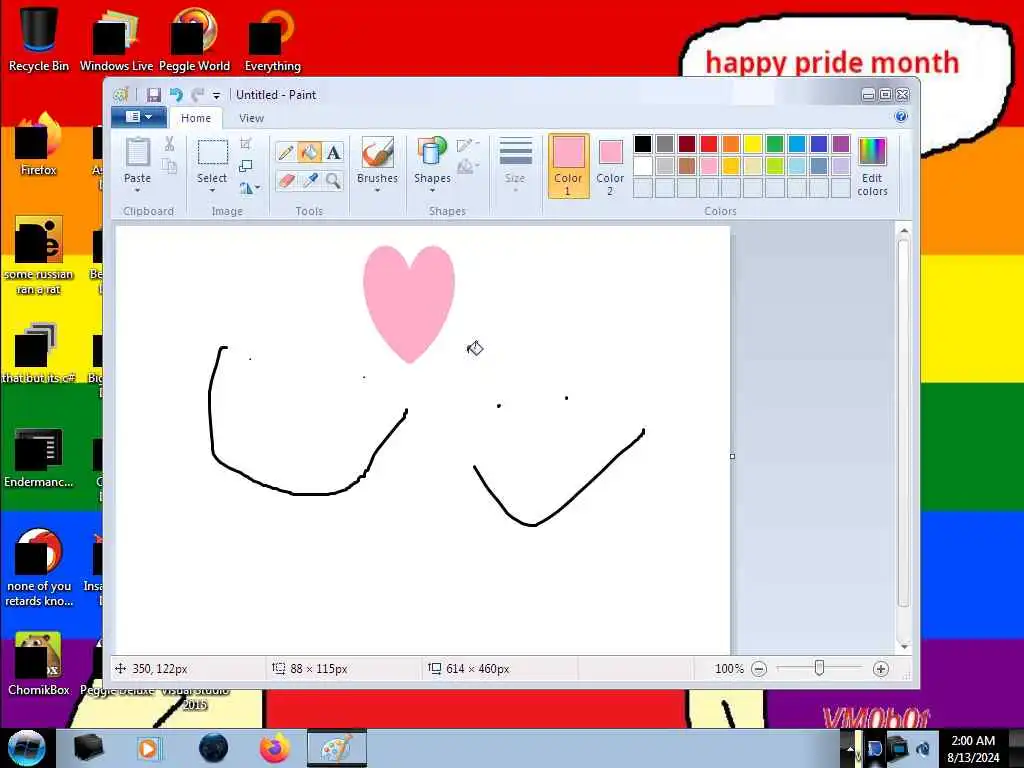1024x768 pixels.
Task: Click the vertical scrollbar down arrow
Action: pyautogui.click(x=904, y=647)
